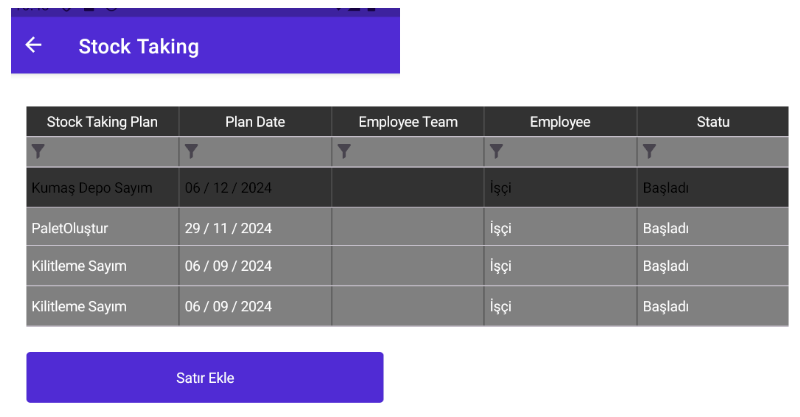Select the PaletOluştur plan row

click(407, 228)
